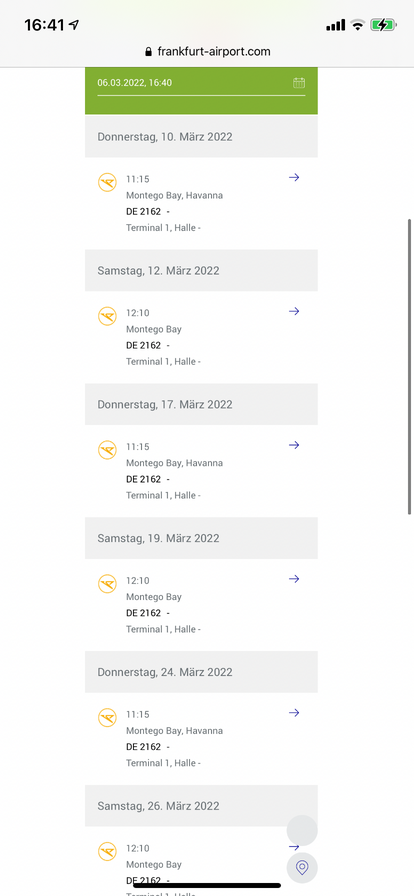Tap the frankfurt-airport.com address bar
414x896 pixels.
(x=207, y=52)
